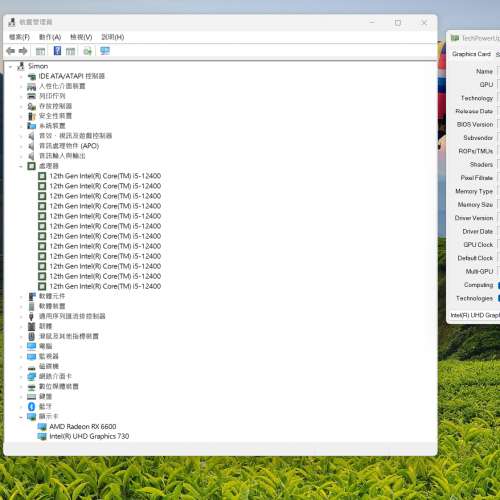
Task: Open the 檔案(F) File menu
Action: pos(19,37)
